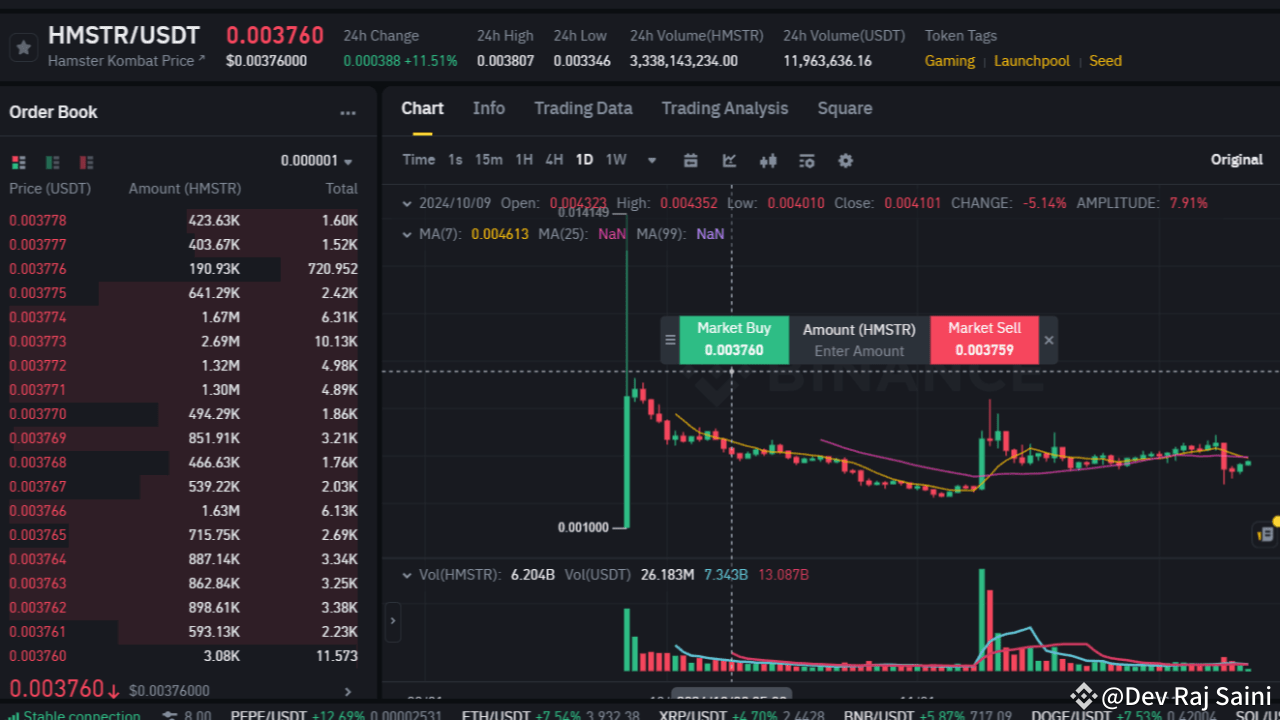1280x720 pixels.
Task: Click the Market Buy button
Action: point(734,340)
